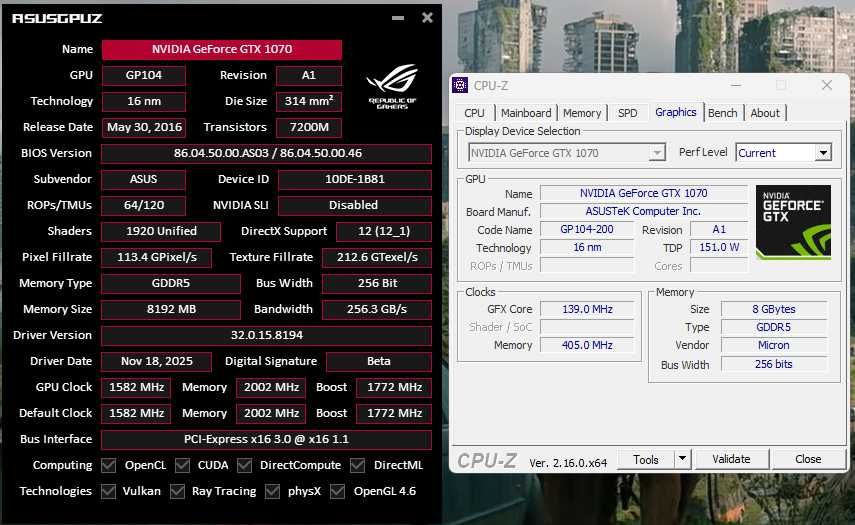Click the DirectX Support 12 (12_1) value
Viewport: 855px width, 525px height.
pyautogui.click(x=384, y=231)
